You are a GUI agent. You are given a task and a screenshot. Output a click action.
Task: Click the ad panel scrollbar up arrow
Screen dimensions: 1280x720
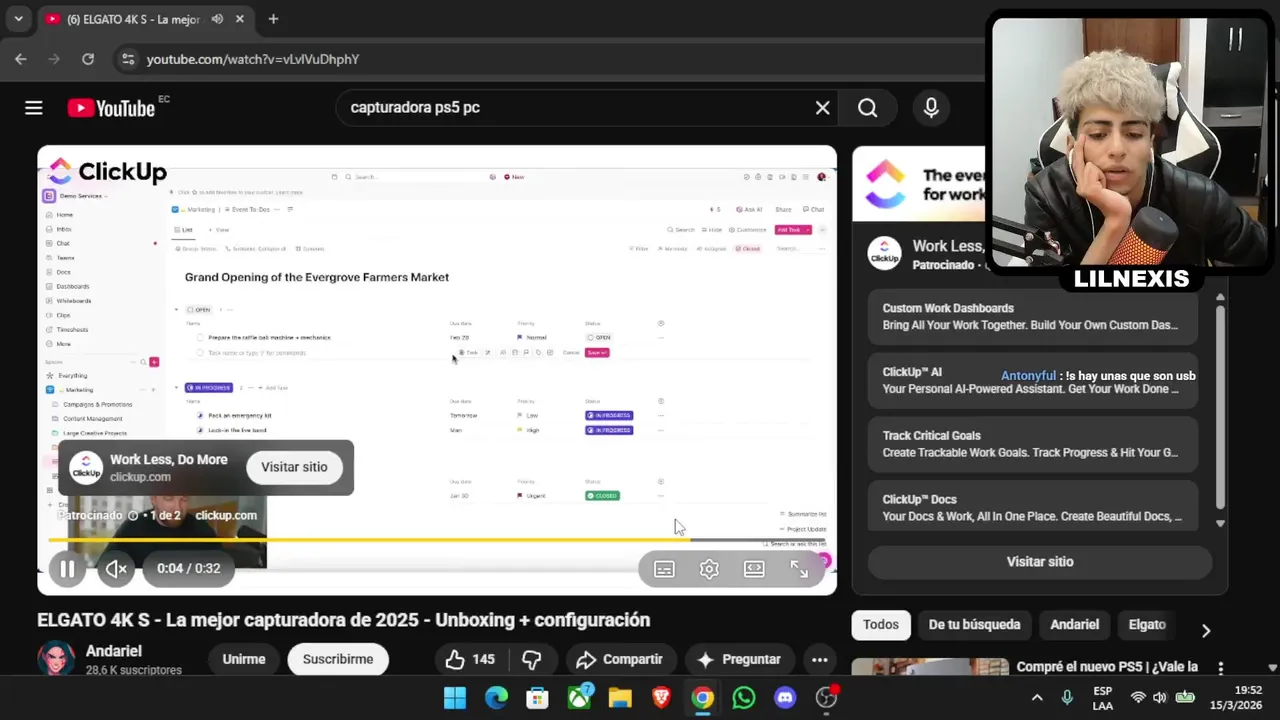coord(1220,297)
